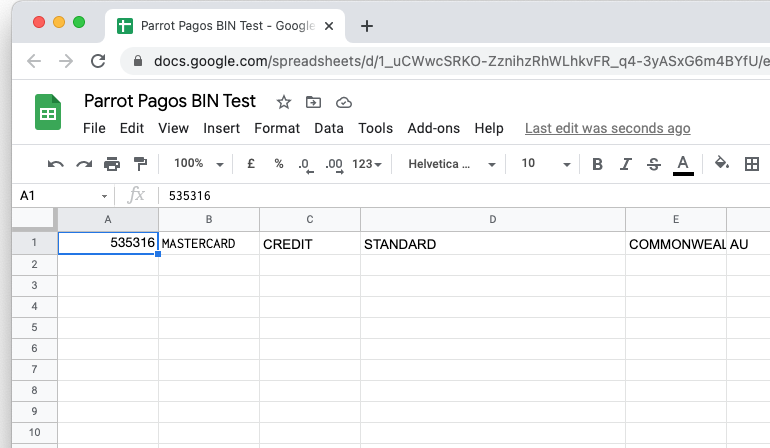Click cell containing COMMONWEAL
The height and width of the screenshot is (448, 770).
[676, 243]
